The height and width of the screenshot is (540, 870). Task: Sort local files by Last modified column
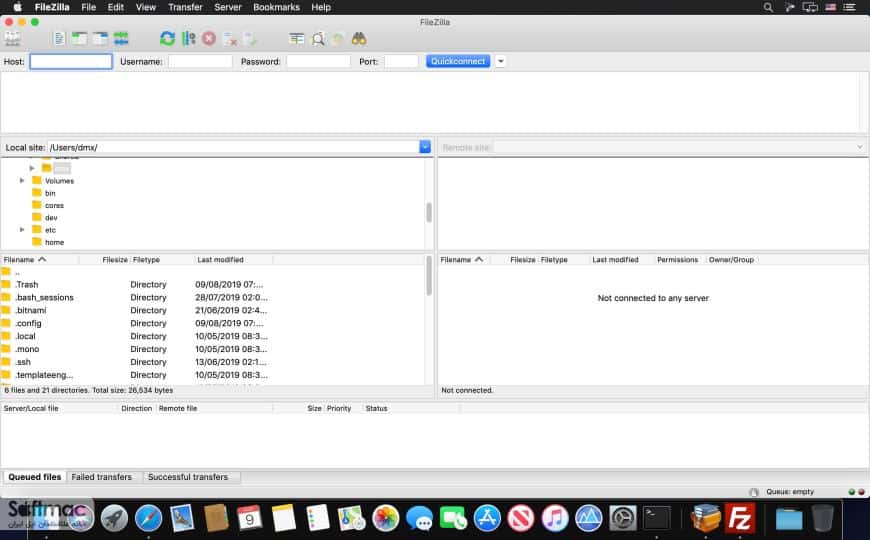pos(234,260)
